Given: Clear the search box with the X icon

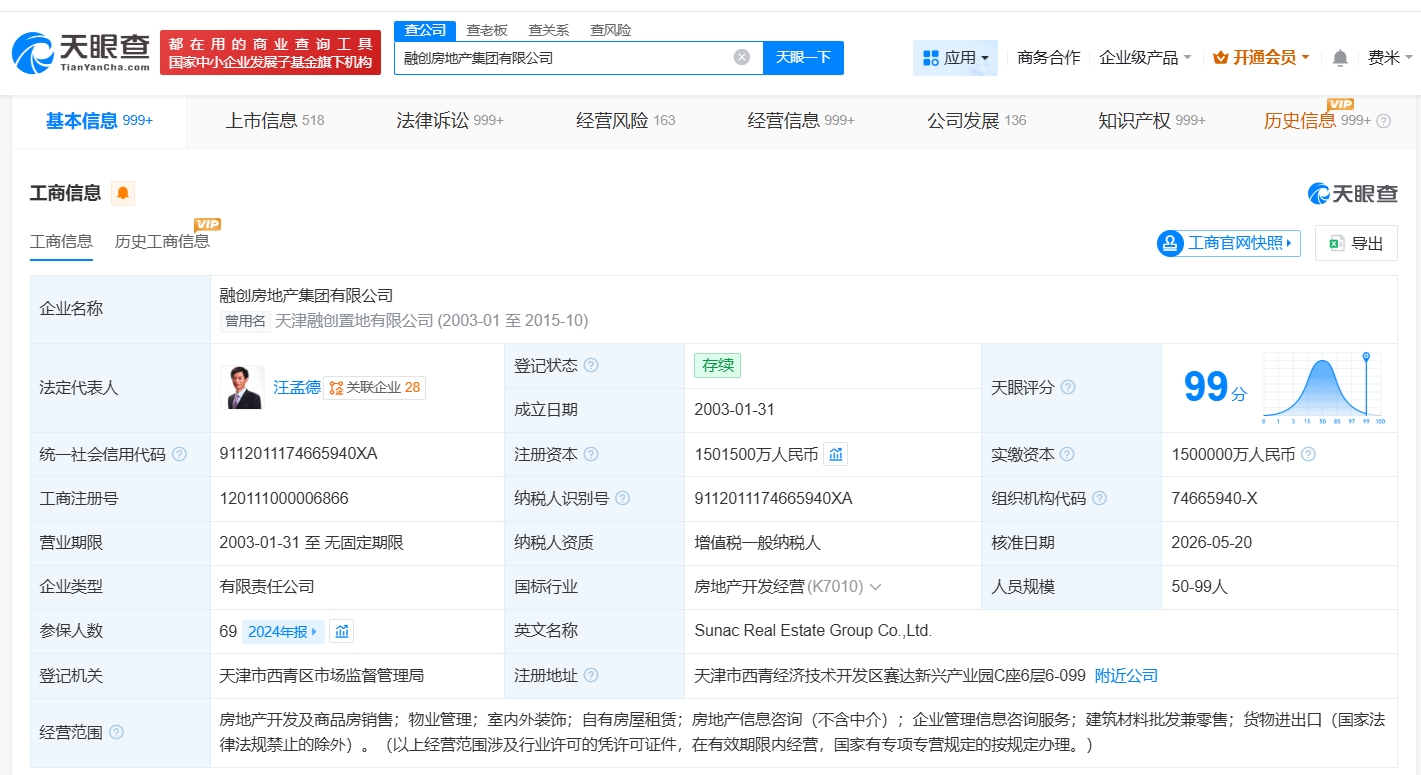Looking at the screenshot, I should (742, 57).
